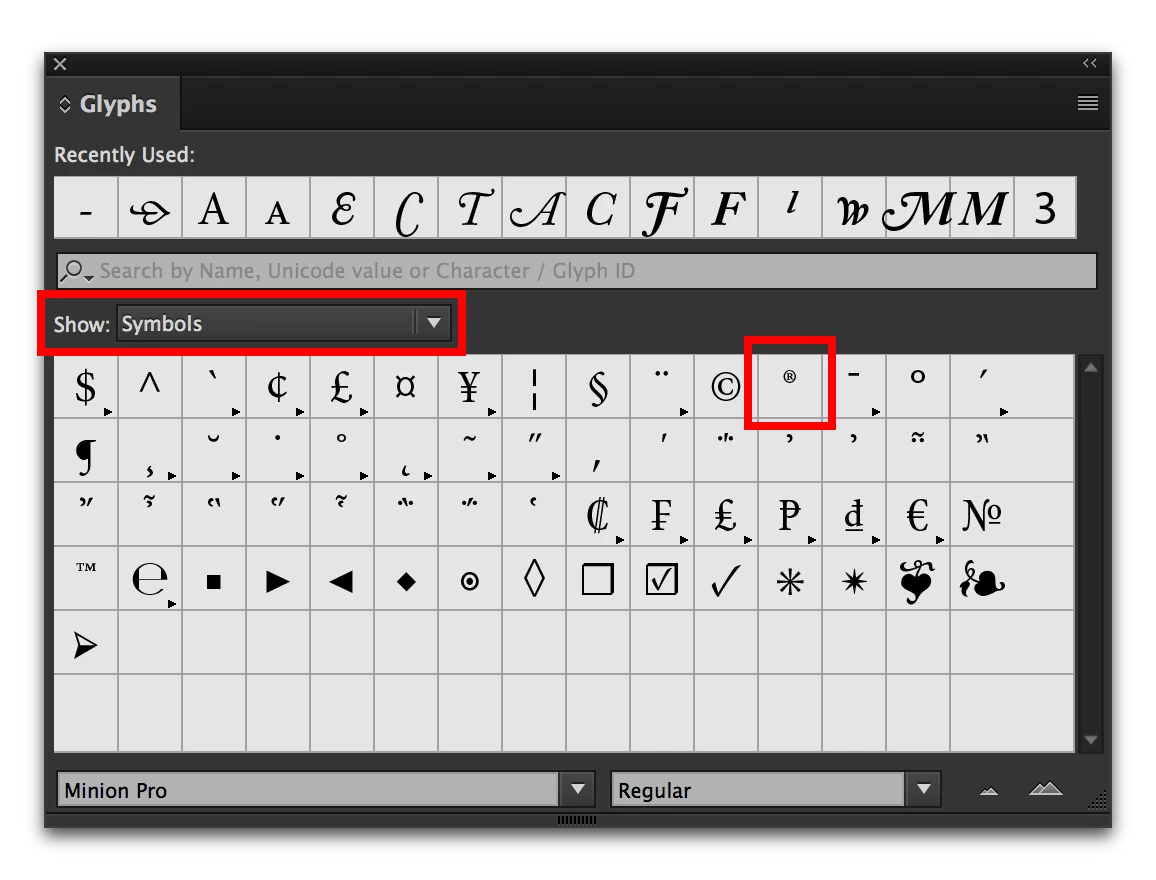This screenshot has width=1156, height=880.
Task: Pick the right-pointing triangle glyph
Action: (278, 579)
